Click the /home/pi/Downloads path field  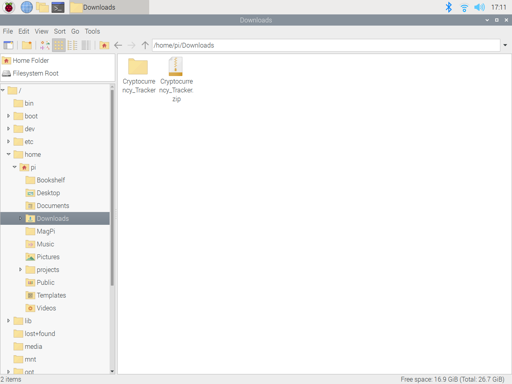tap(326, 45)
